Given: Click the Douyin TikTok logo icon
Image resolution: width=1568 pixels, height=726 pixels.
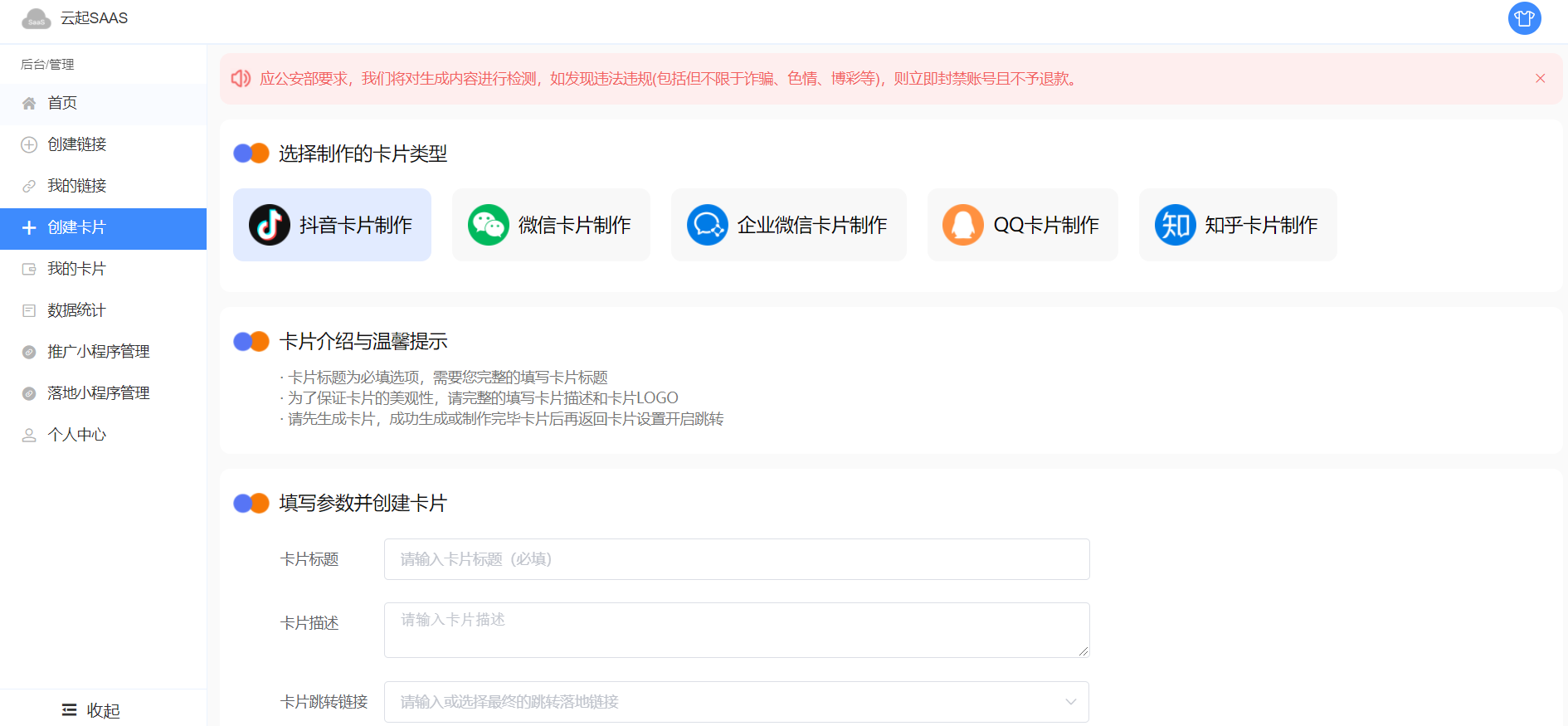Looking at the screenshot, I should pos(270,225).
